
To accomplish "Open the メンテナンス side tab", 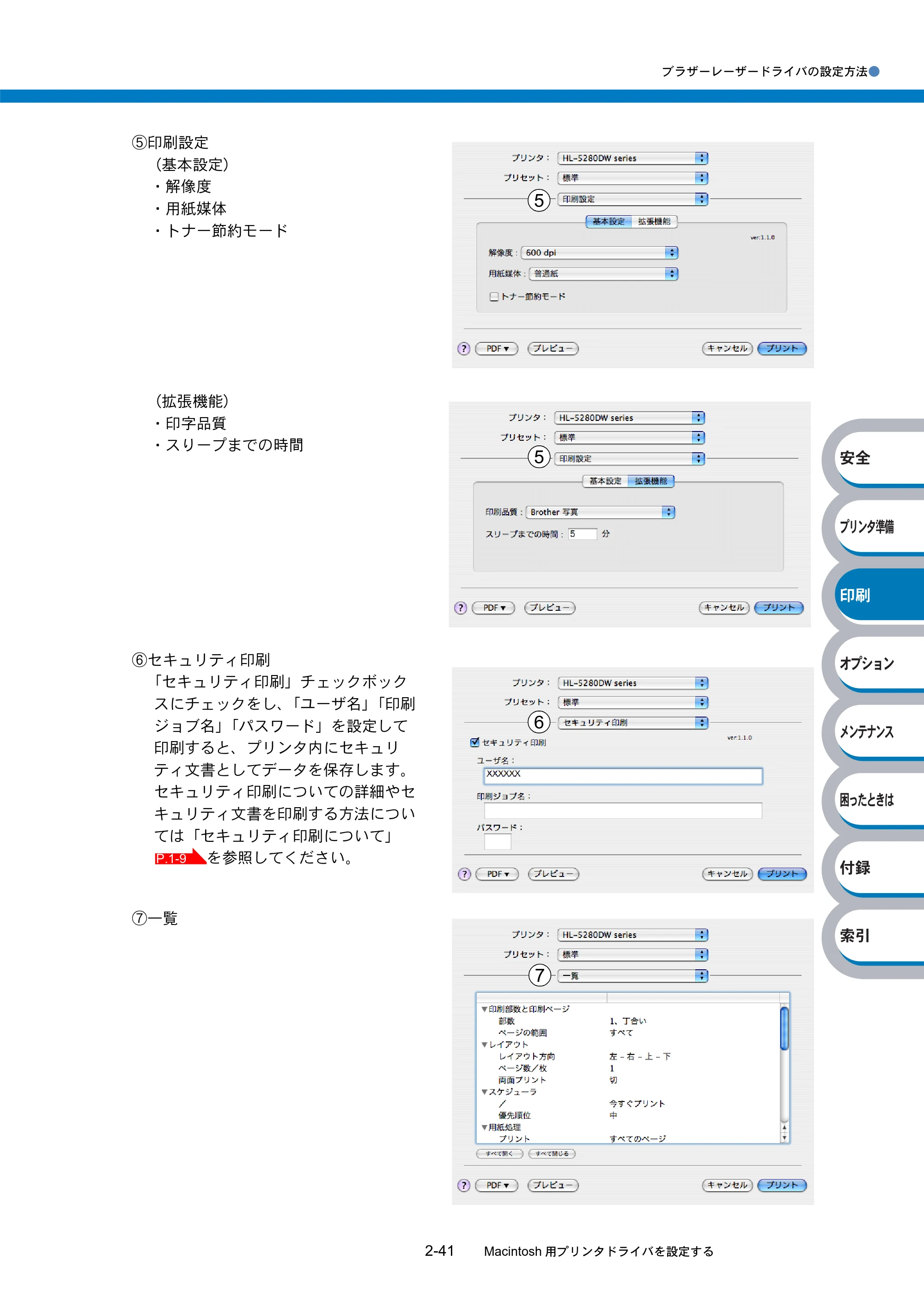I will (880, 731).
